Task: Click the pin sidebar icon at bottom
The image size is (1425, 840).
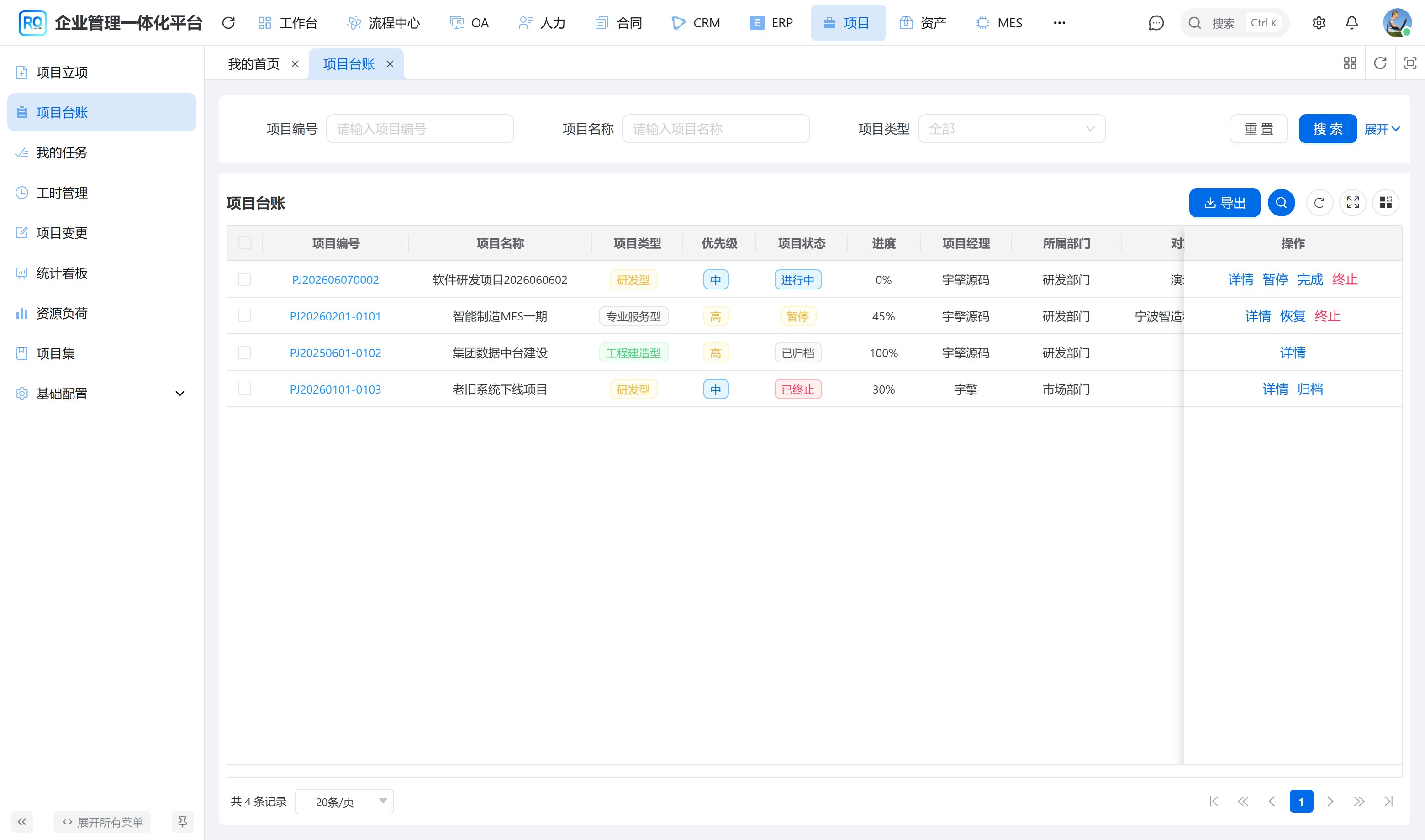Action: (x=182, y=821)
